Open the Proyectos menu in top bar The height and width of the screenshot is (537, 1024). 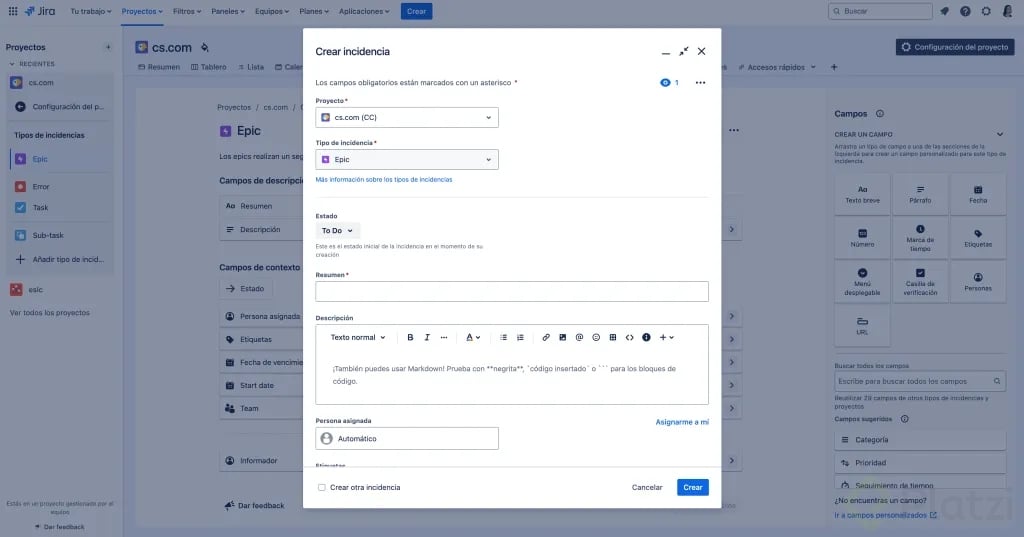tap(142, 11)
